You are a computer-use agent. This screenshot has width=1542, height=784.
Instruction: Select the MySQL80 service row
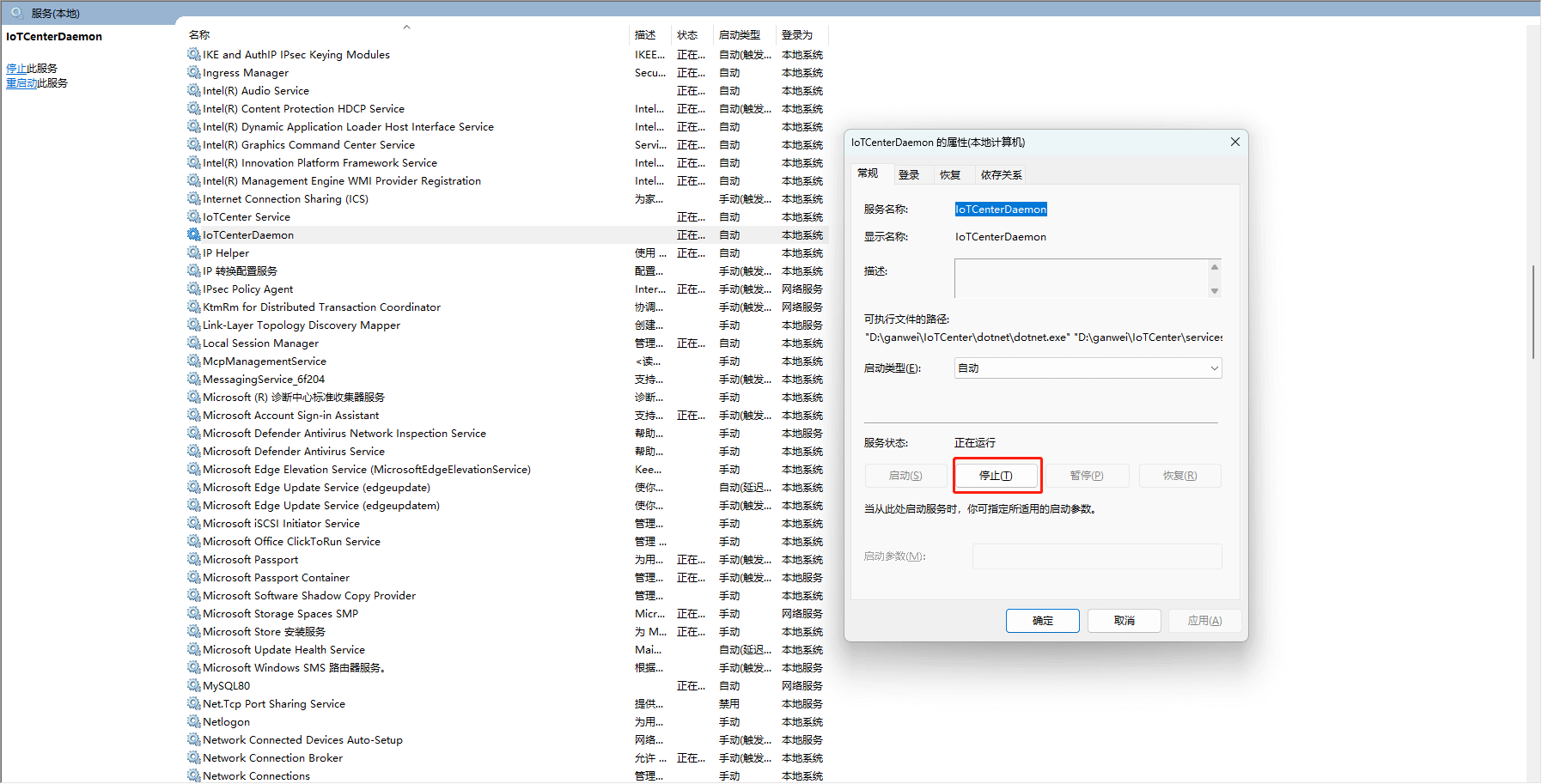(507, 685)
